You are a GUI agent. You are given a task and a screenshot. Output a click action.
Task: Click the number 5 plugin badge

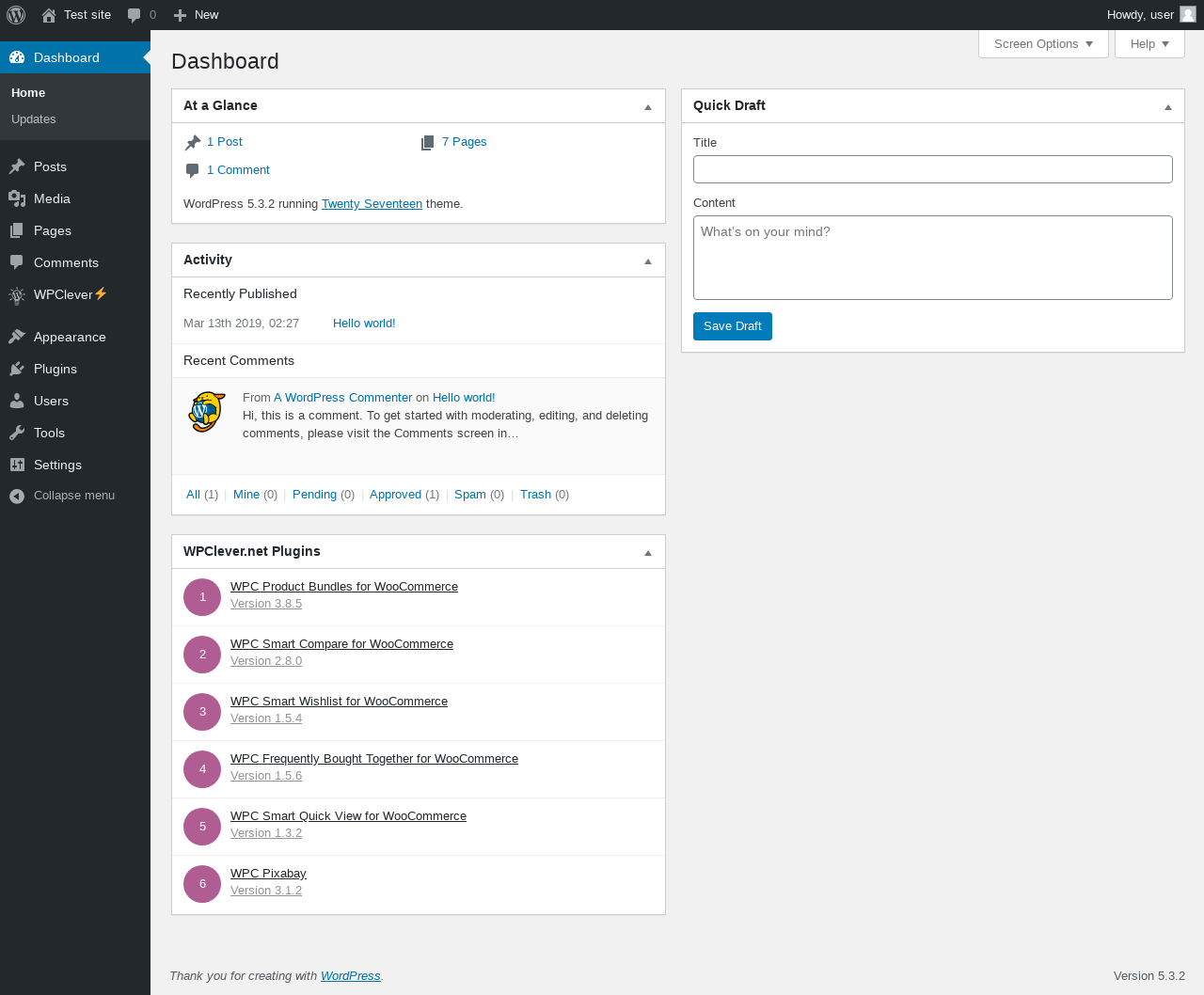pos(202,827)
